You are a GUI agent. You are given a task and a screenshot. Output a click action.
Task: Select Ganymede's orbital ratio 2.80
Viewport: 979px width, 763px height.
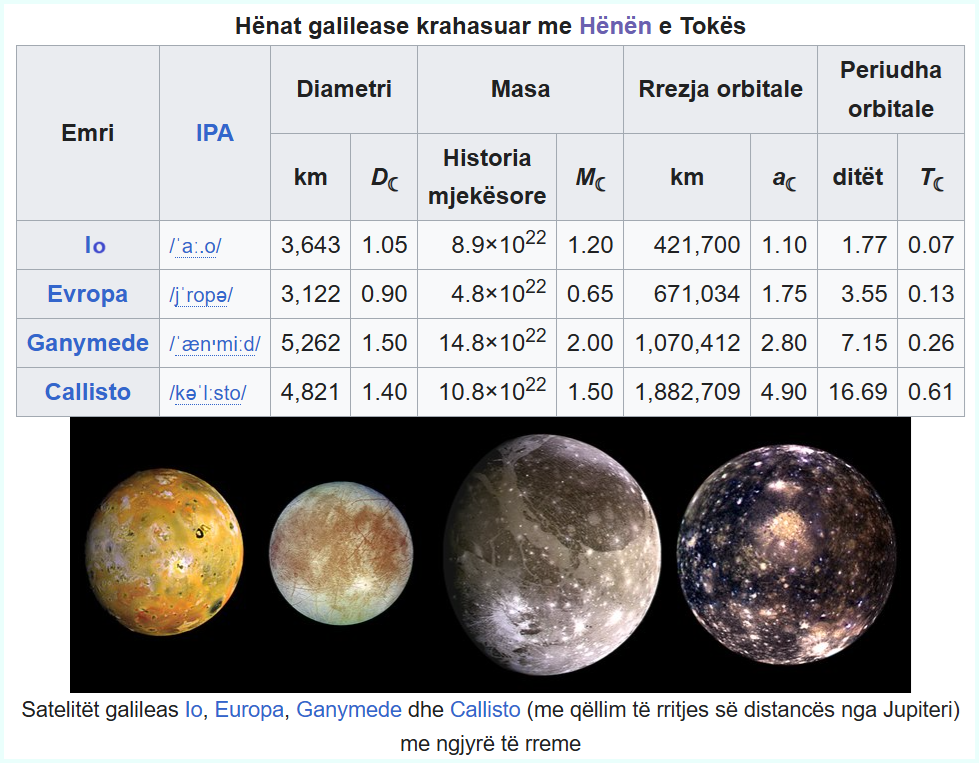(x=784, y=343)
